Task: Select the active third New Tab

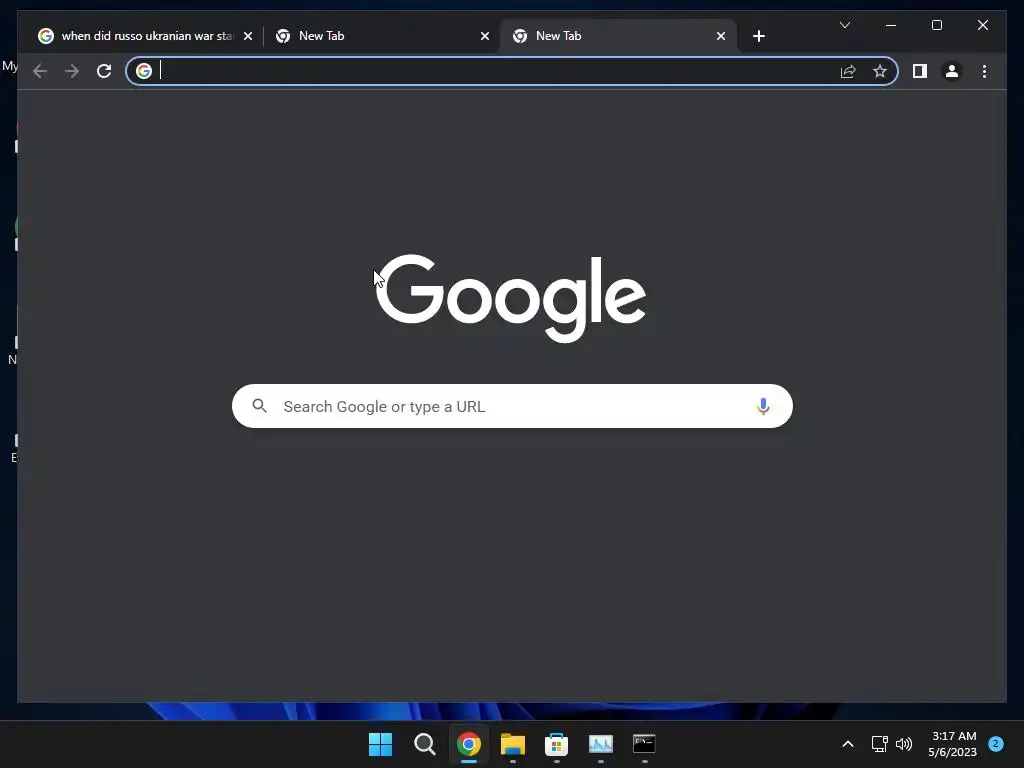Action: 618,36
